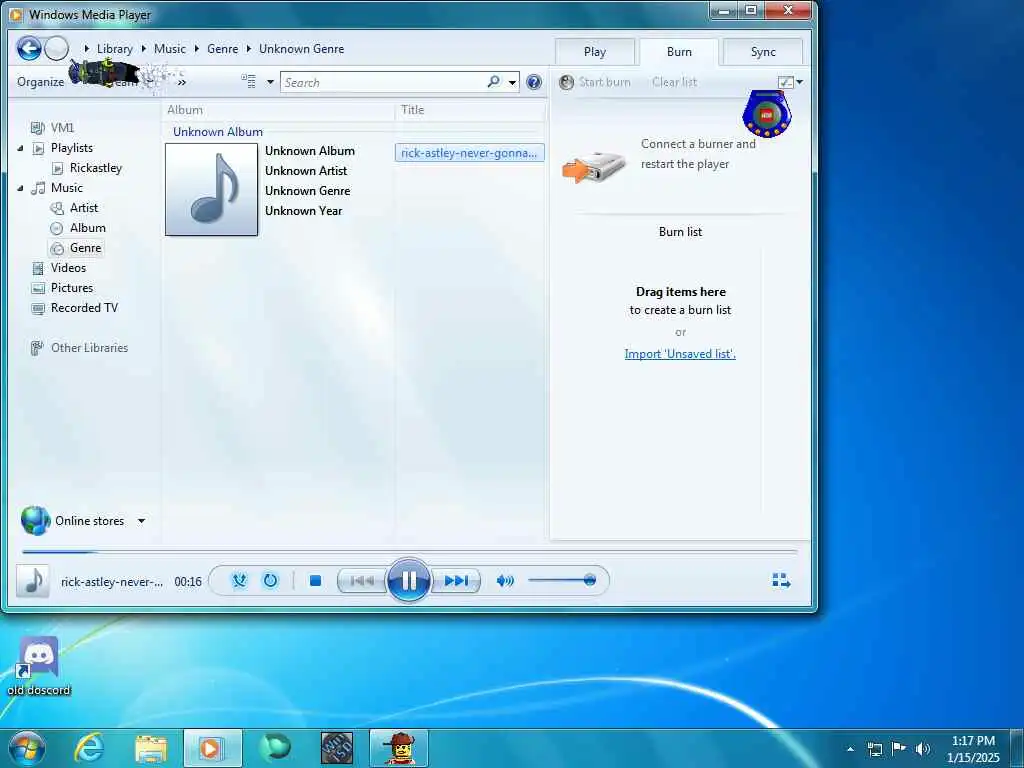Image resolution: width=1024 pixels, height=768 pixels.
Task: Click the burner drive icon
Action: pyautogui.click(x=593, y=168)
